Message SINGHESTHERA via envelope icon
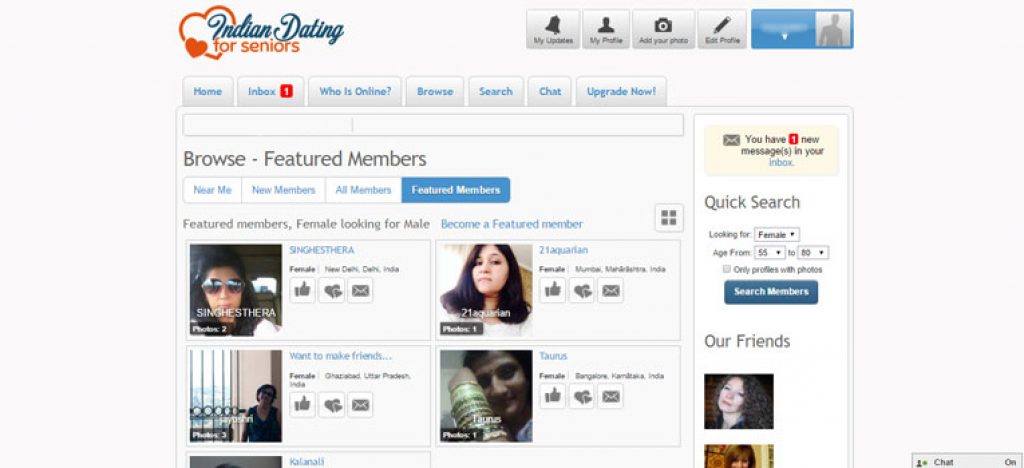Viewport: 1024px width, 468px height. [360, 290]
